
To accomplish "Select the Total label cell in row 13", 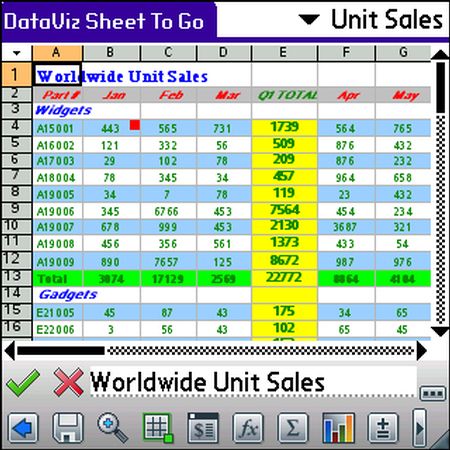I will pos(57,279).
